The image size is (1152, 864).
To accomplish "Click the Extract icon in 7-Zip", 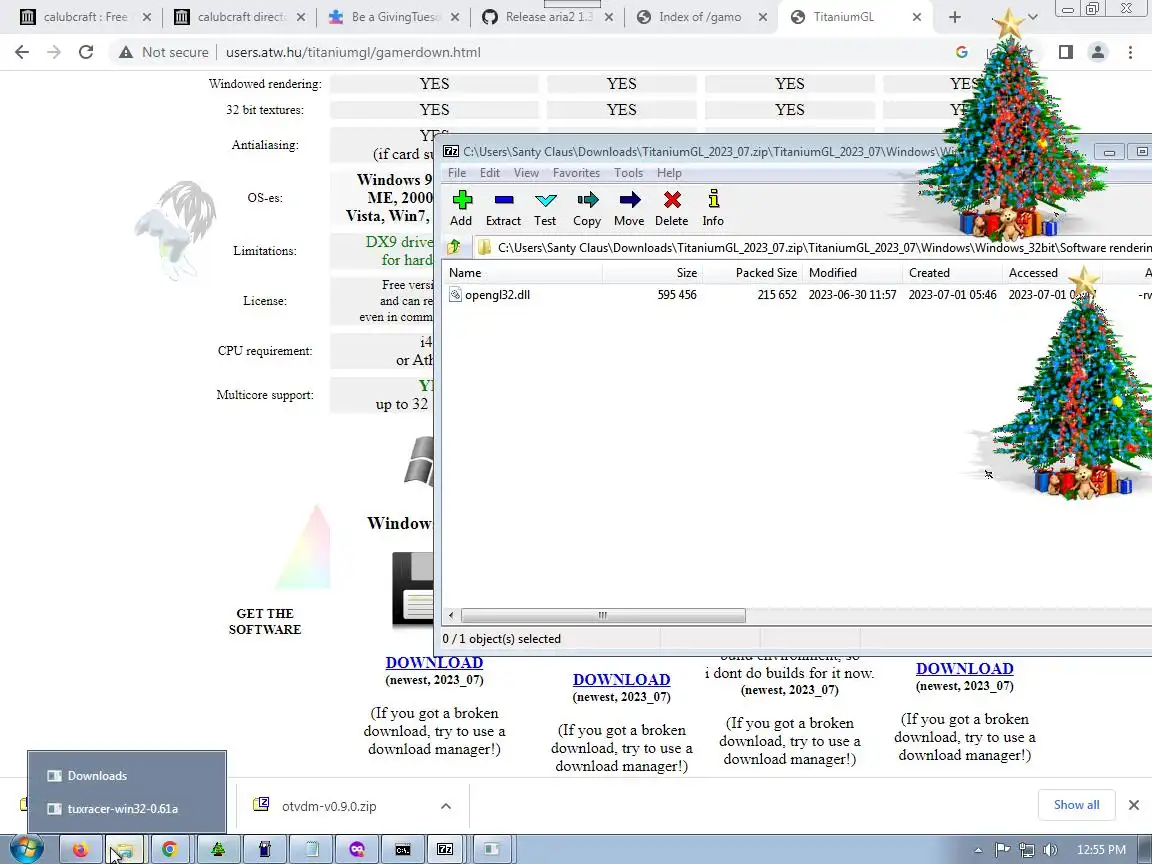I will [503, 208].
